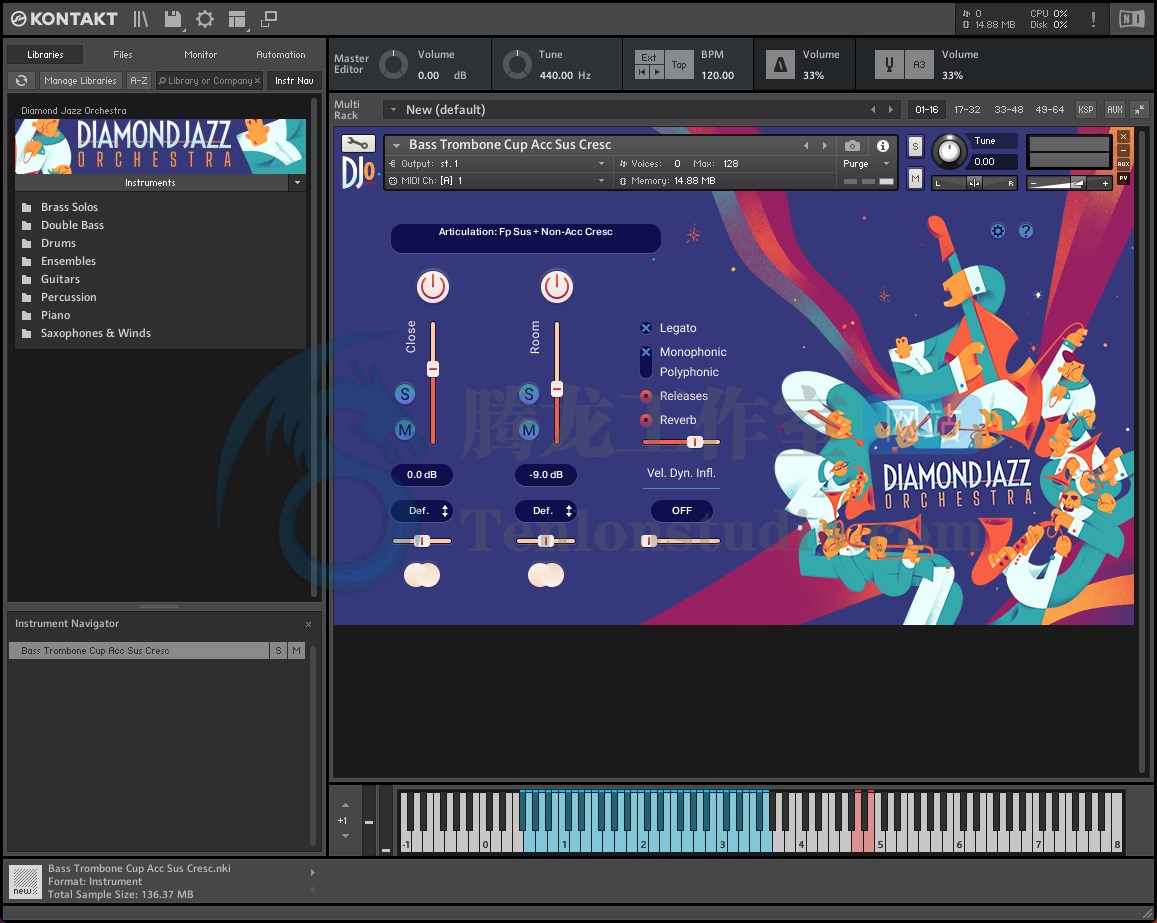Screen dimensions: 1157x923
Task: Click the minimized view window icon
Action: tap(269, 19)
